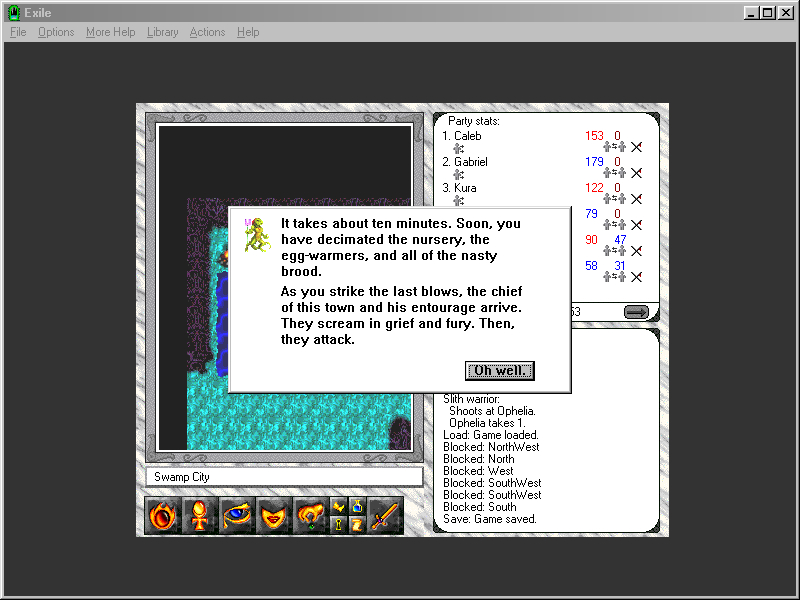Click the right arrow button under party stats
Screen dimensions: 800x600
coord(636,312)
